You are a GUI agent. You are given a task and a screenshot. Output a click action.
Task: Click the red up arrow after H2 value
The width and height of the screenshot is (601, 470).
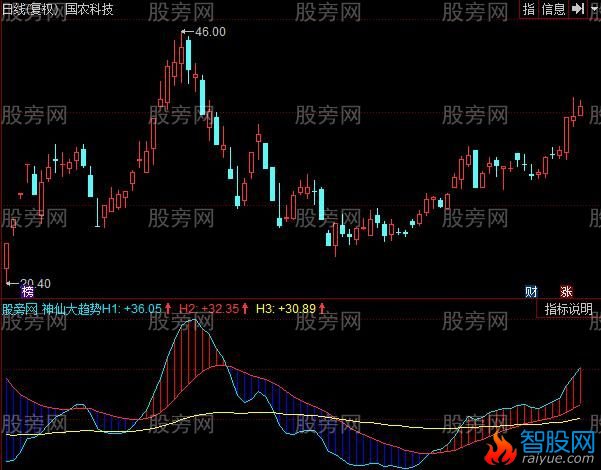click(245, 309)
